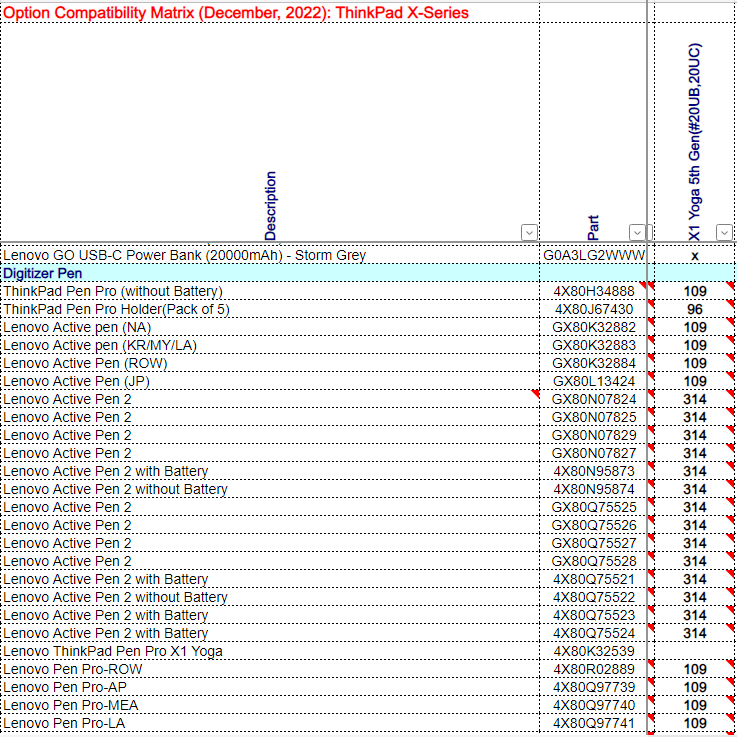Select Lenovo Pen Pro-AP cell
Screen dimensions: 737x737
(270, 687)
